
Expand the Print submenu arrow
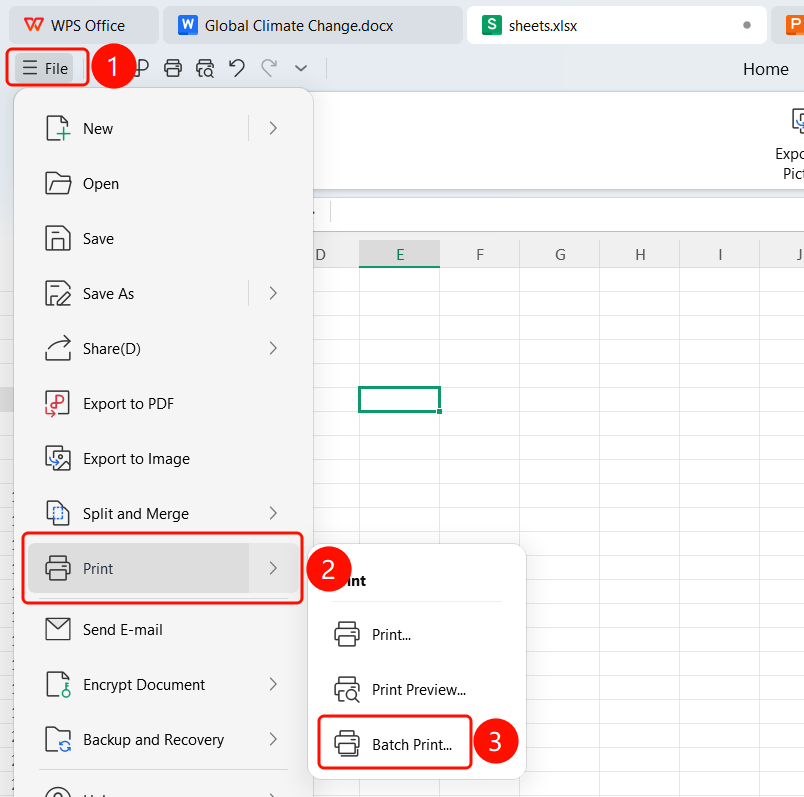tap(273, 568)
